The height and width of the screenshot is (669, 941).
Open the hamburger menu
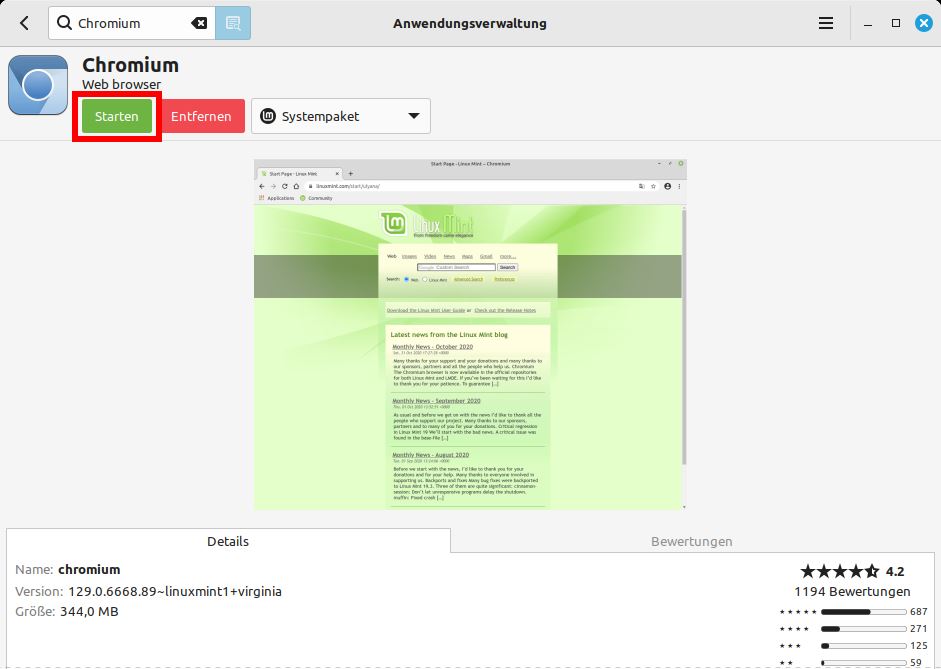[826, 22]
